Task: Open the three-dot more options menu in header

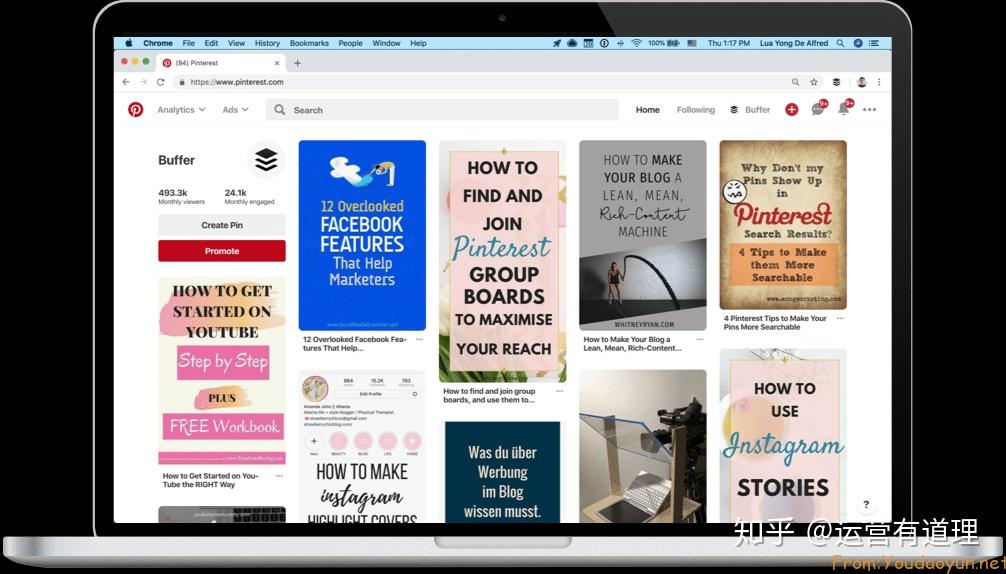Action: pos(869,110)
